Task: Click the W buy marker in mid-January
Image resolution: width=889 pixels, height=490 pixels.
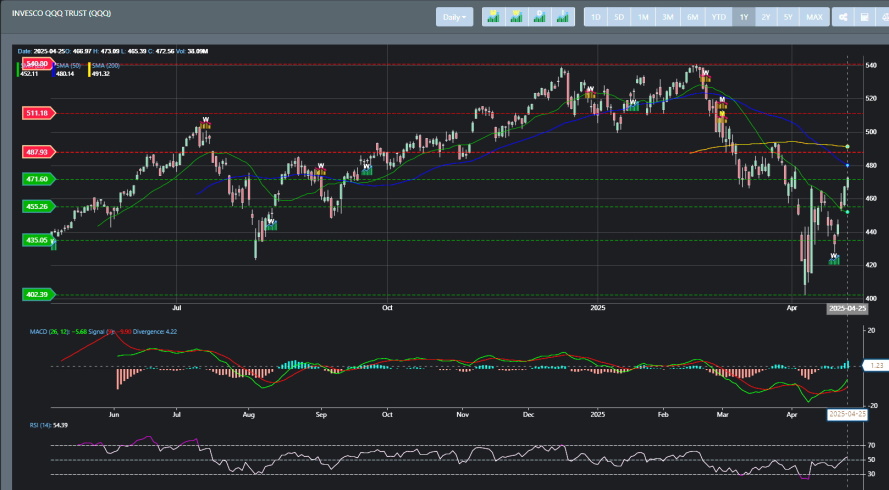Action: click(x=633, y=105)
